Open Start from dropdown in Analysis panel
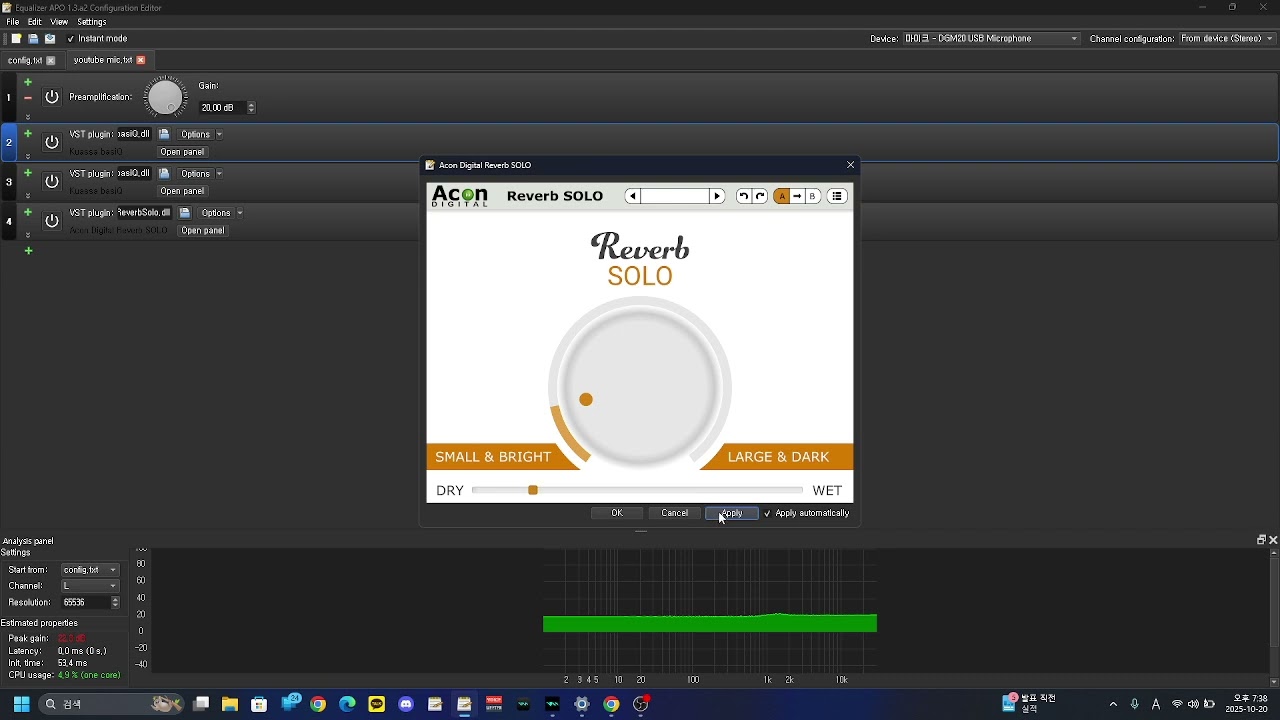This screenshot has width=1280, height=720. [x=90, y=570]
